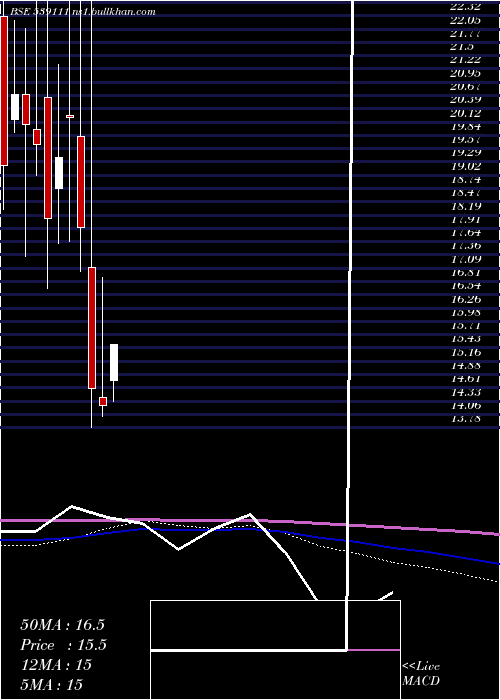Open the <<Live MACD link
This screenshot has height=700, width=500.
421,673
